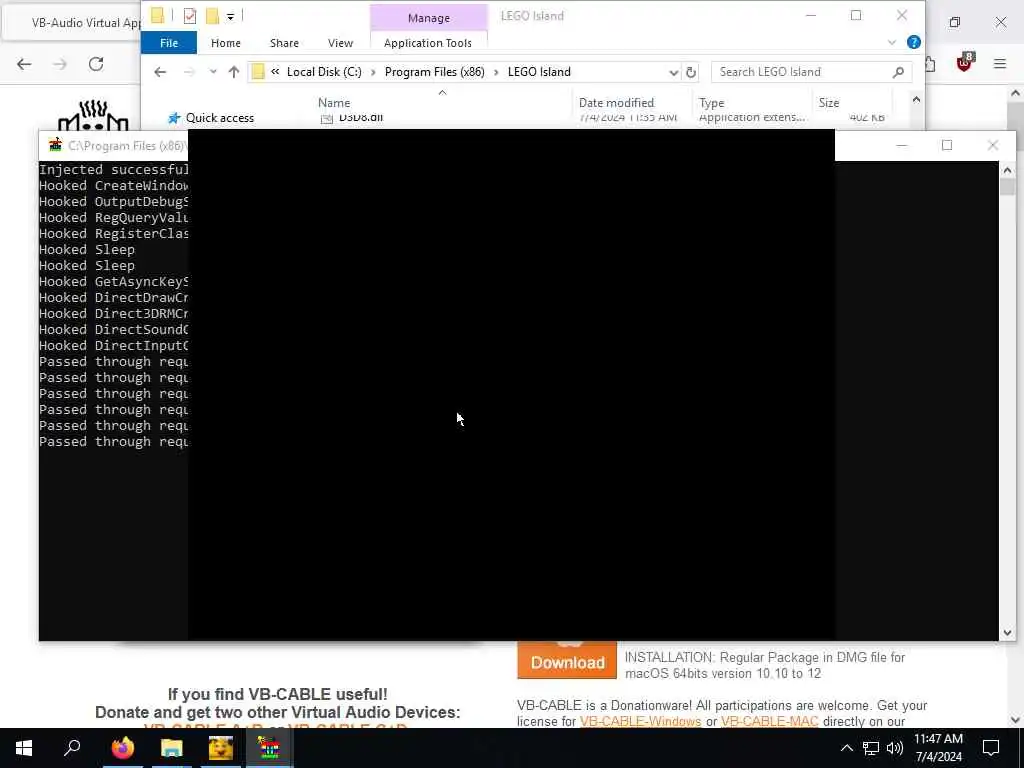Click network tray icon
The image size is (1024, 768).
(871, 748)
